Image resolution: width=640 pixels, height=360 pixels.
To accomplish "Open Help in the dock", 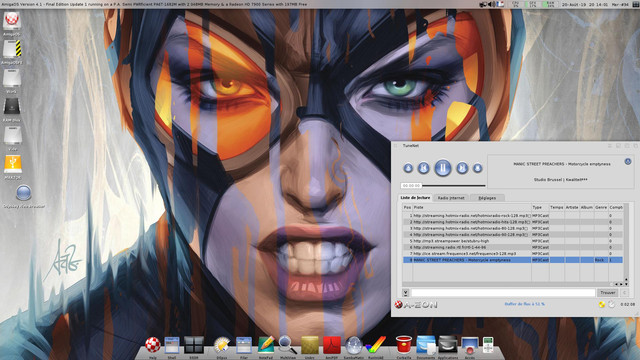I will pos(153,345).
